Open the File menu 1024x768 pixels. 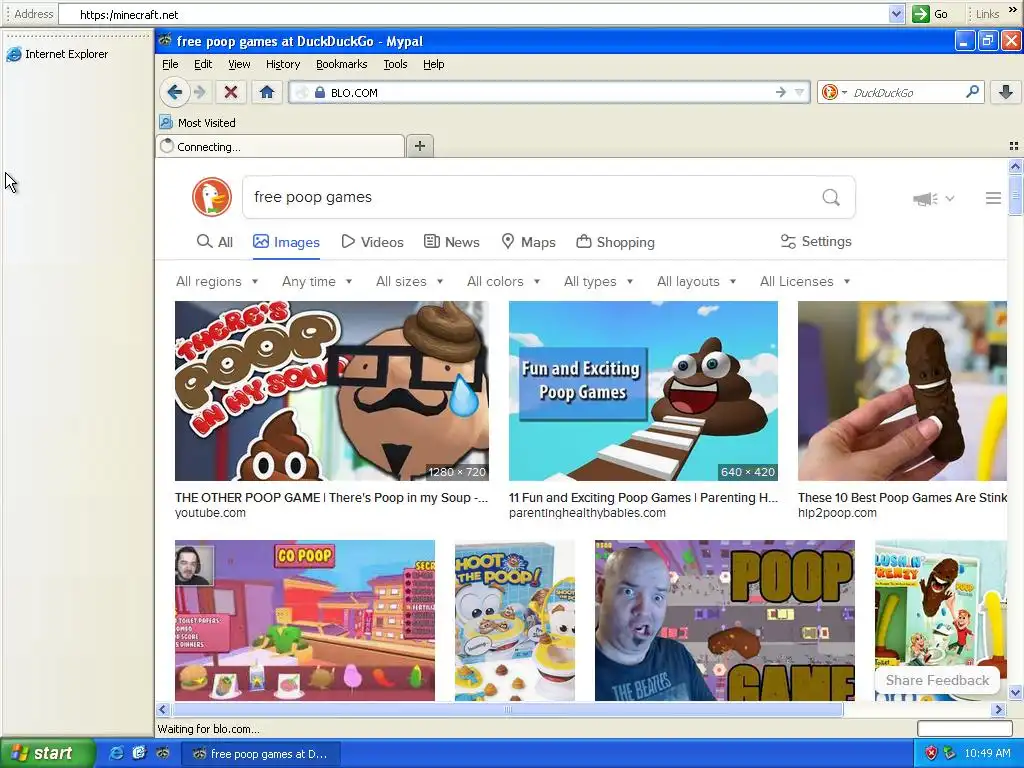pyautogui.click(x=170, y=64)
